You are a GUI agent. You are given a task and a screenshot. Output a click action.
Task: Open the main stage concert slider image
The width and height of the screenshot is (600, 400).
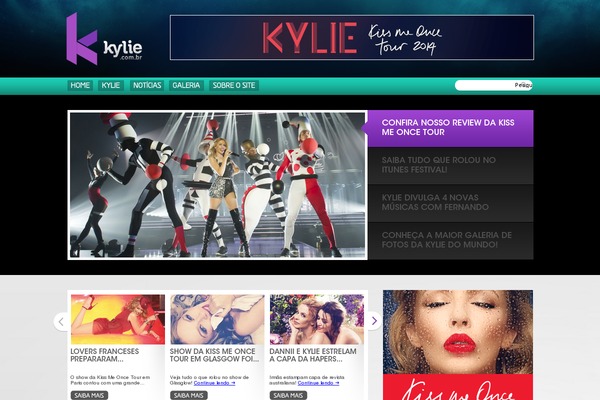point(217,185)
